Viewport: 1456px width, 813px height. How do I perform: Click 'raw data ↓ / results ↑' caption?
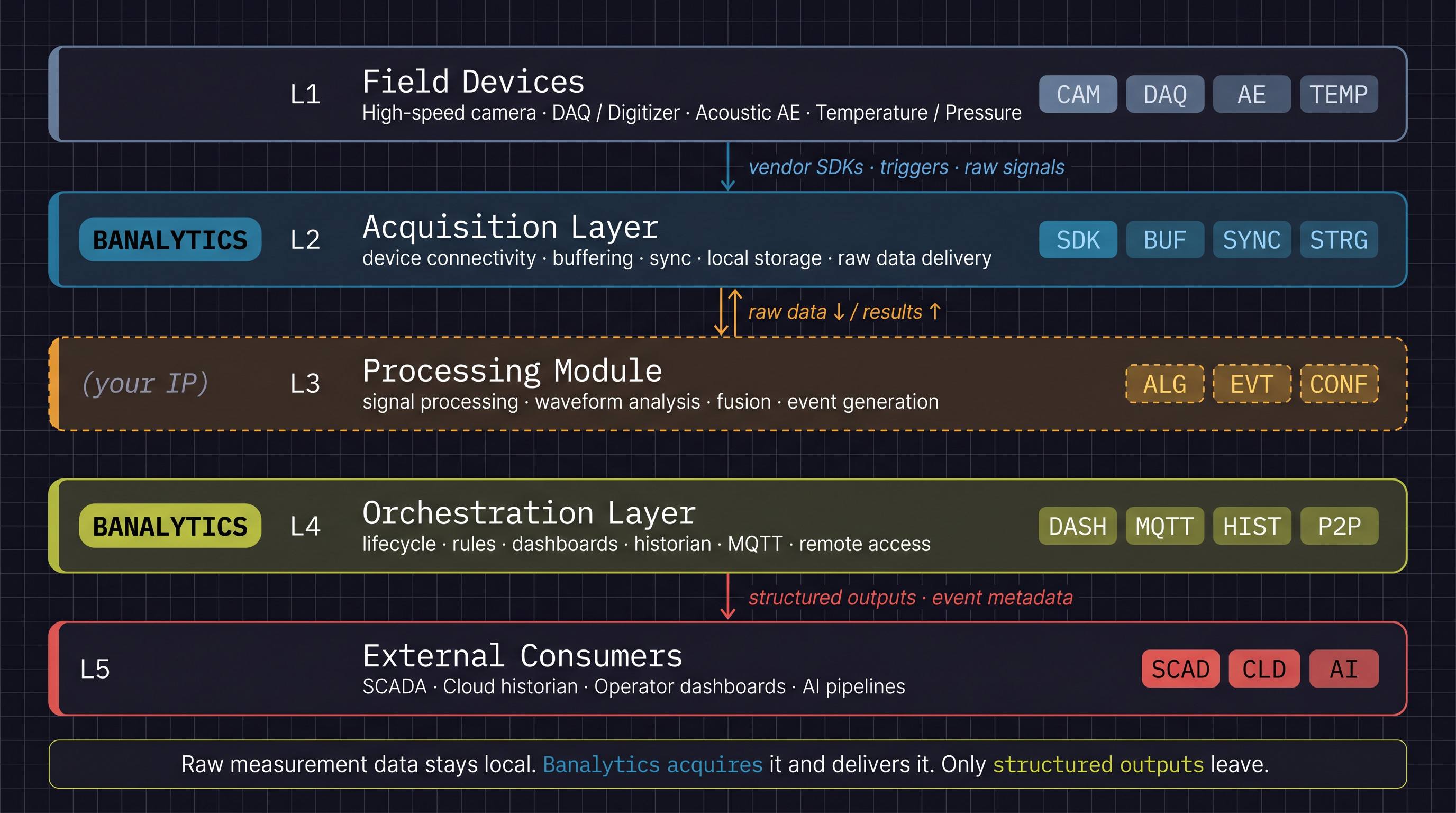[x=844, y=312]
